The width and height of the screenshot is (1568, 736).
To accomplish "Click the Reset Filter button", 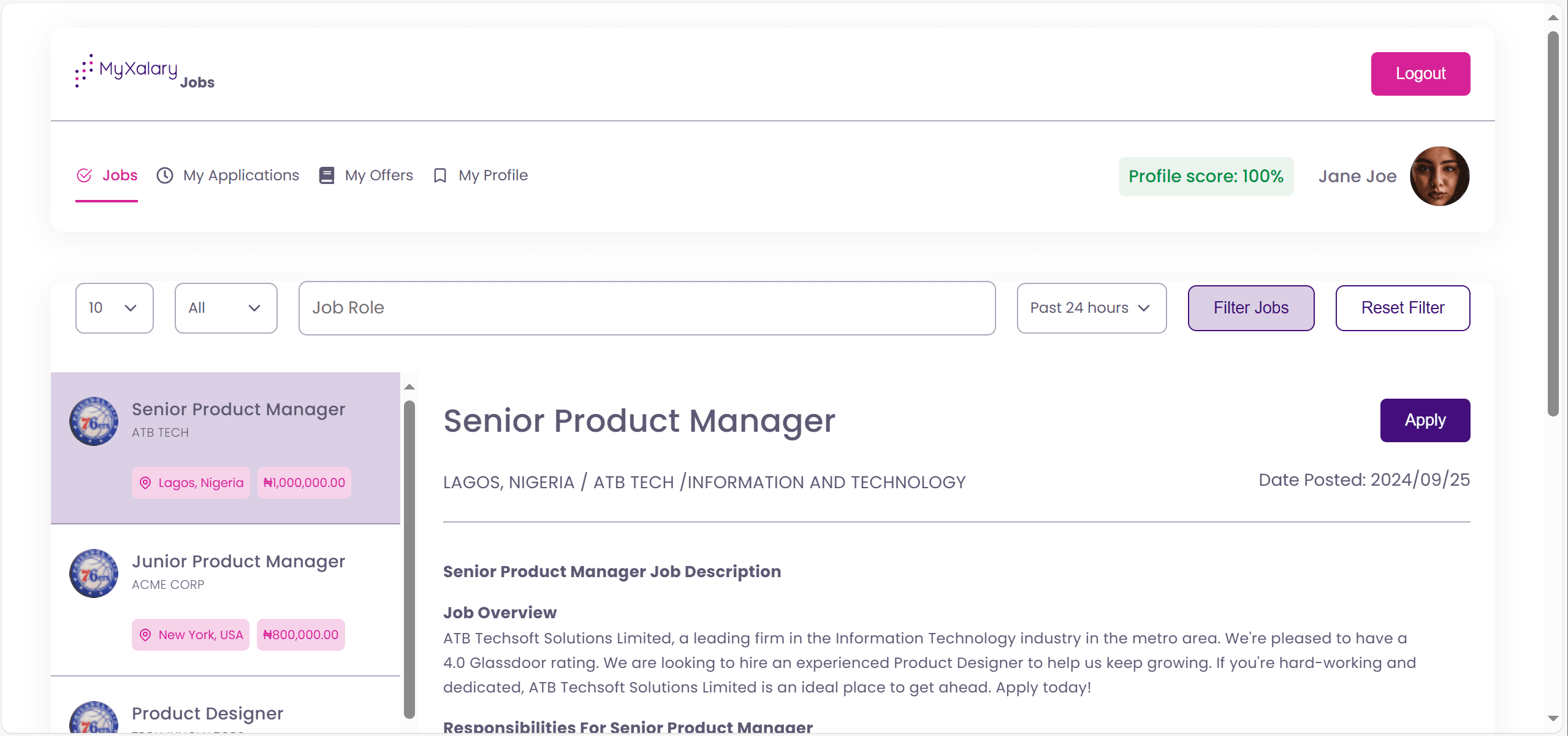I will tap(1402, 308).
